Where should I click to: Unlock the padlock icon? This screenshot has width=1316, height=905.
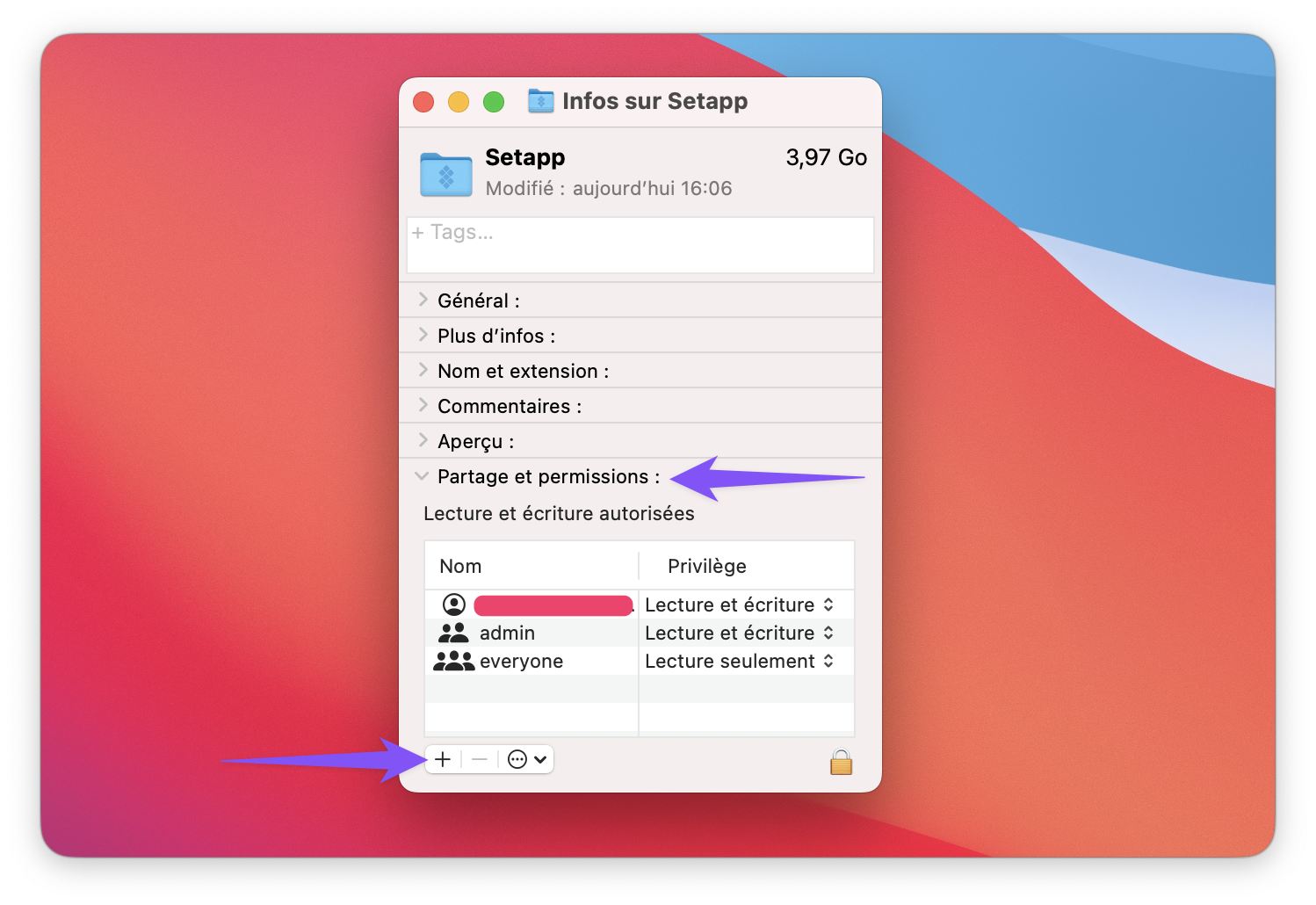point(841,761)
